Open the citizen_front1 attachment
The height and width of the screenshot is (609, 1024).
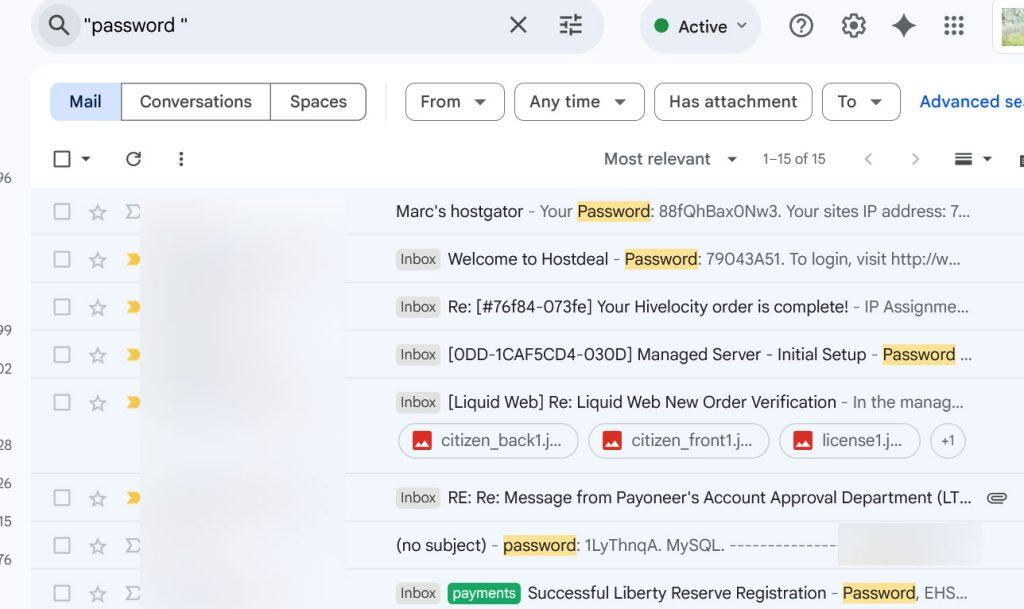point(679,441)
